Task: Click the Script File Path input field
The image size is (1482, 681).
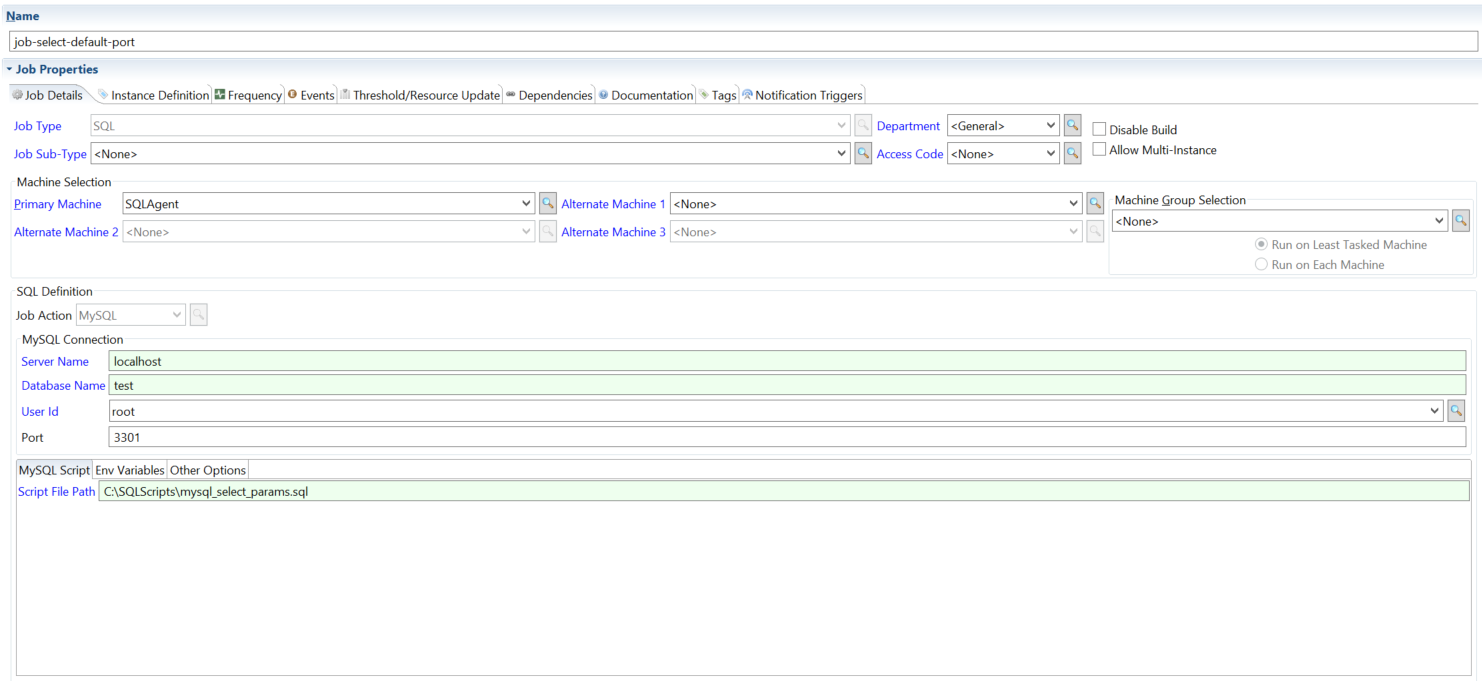Action: point(784,491)
